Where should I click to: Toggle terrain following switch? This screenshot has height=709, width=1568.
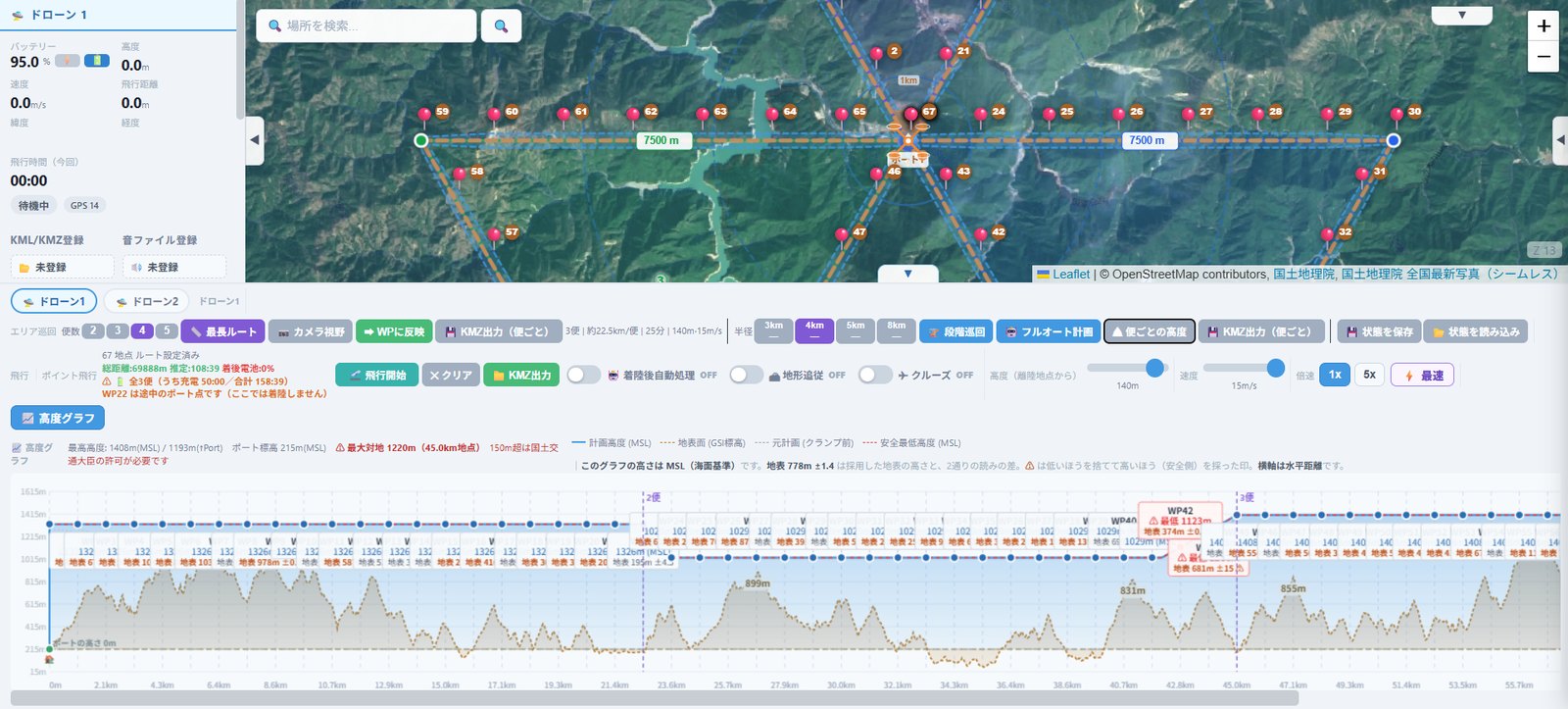click(x=746, y=375)
